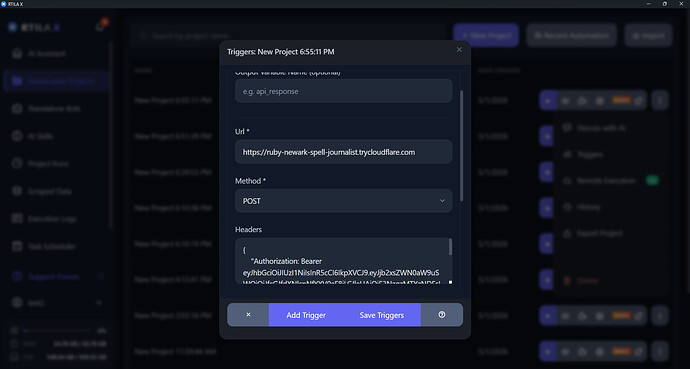This screenshot has width=690, height=369.
Task: Minimize the RTILA X window
Action: click(x=649, y=4)
